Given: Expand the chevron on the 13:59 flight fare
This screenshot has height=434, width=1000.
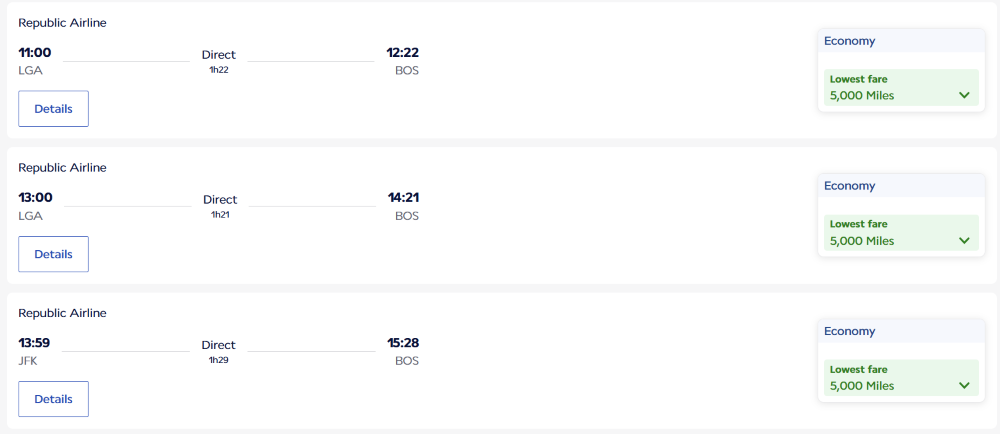Looking at the screenshot, I should pos(964,386).
